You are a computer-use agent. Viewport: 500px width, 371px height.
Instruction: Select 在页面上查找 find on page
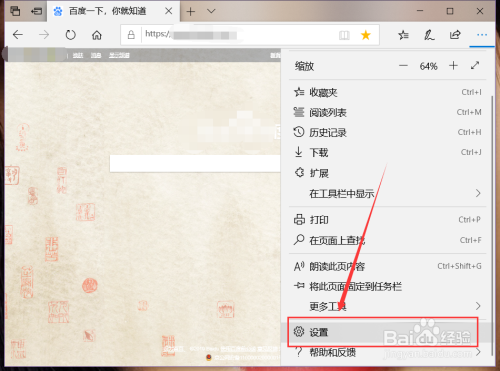[x=388, y=240]
